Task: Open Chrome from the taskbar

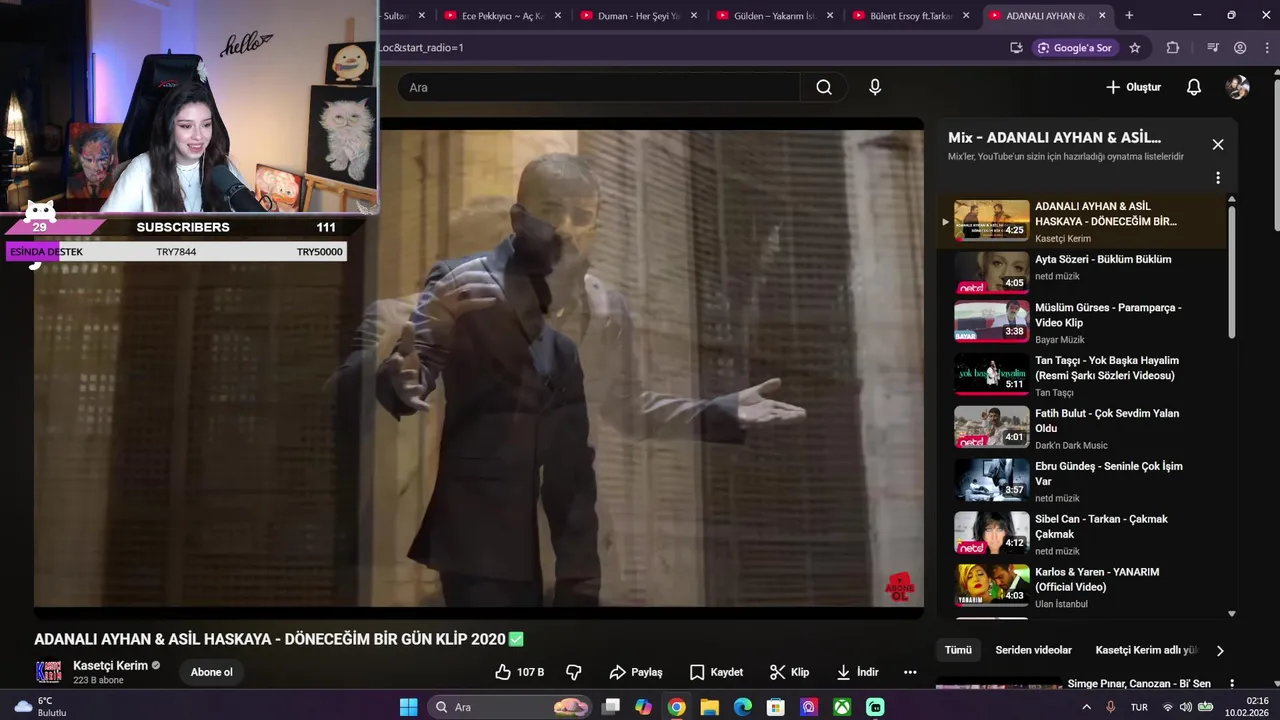Action: 677,707
